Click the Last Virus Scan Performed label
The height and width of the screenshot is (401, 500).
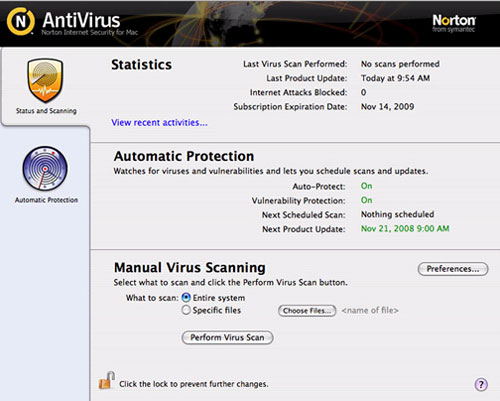pos(295,64)
